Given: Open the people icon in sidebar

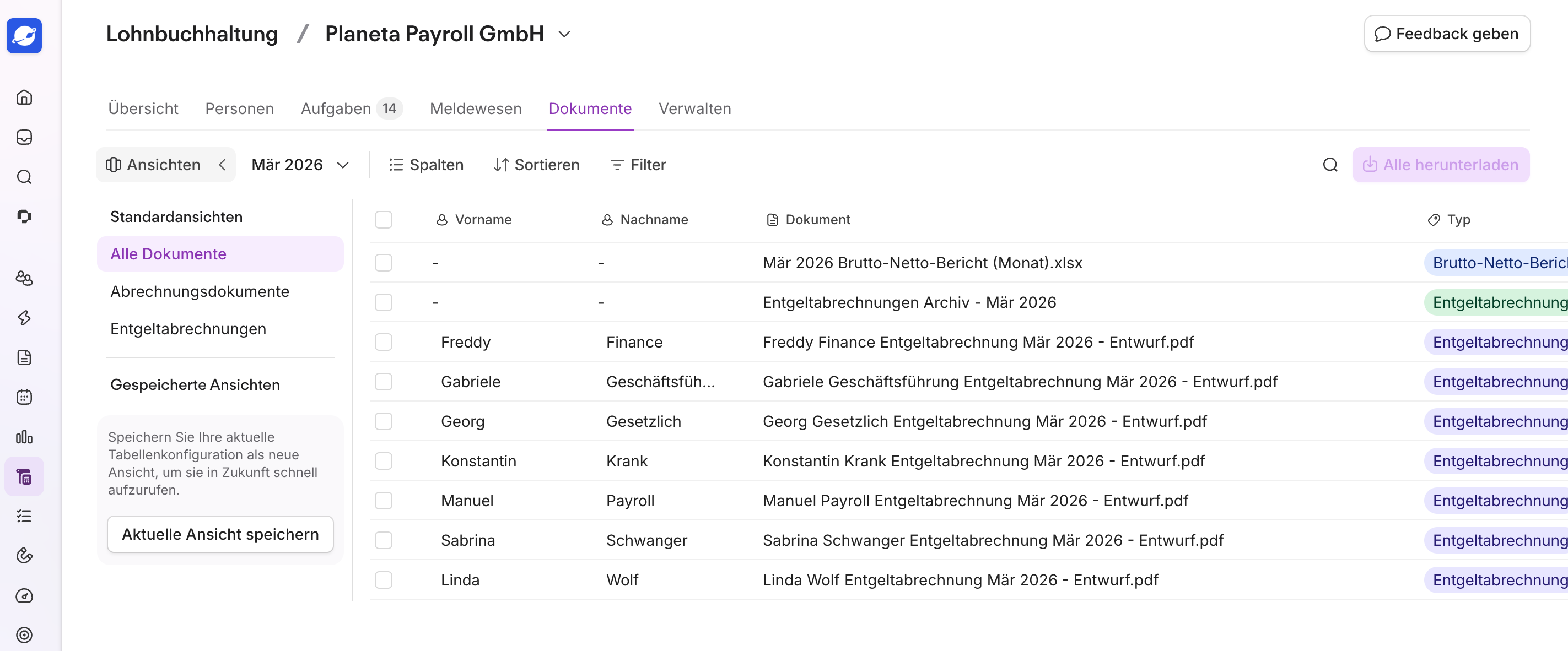Looking at the screenshot, I should [x=24, y=278].
